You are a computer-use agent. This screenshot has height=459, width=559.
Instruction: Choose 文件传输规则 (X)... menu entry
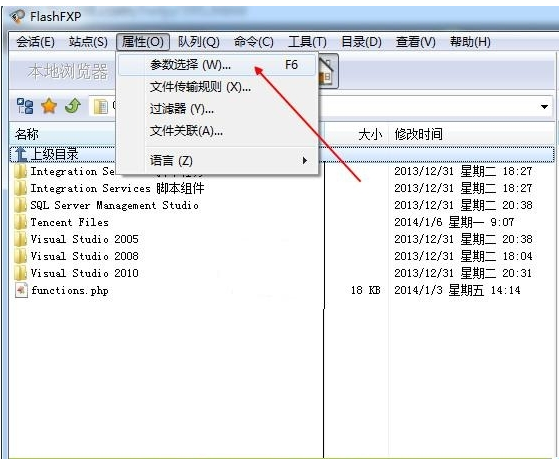click(217, 87)
